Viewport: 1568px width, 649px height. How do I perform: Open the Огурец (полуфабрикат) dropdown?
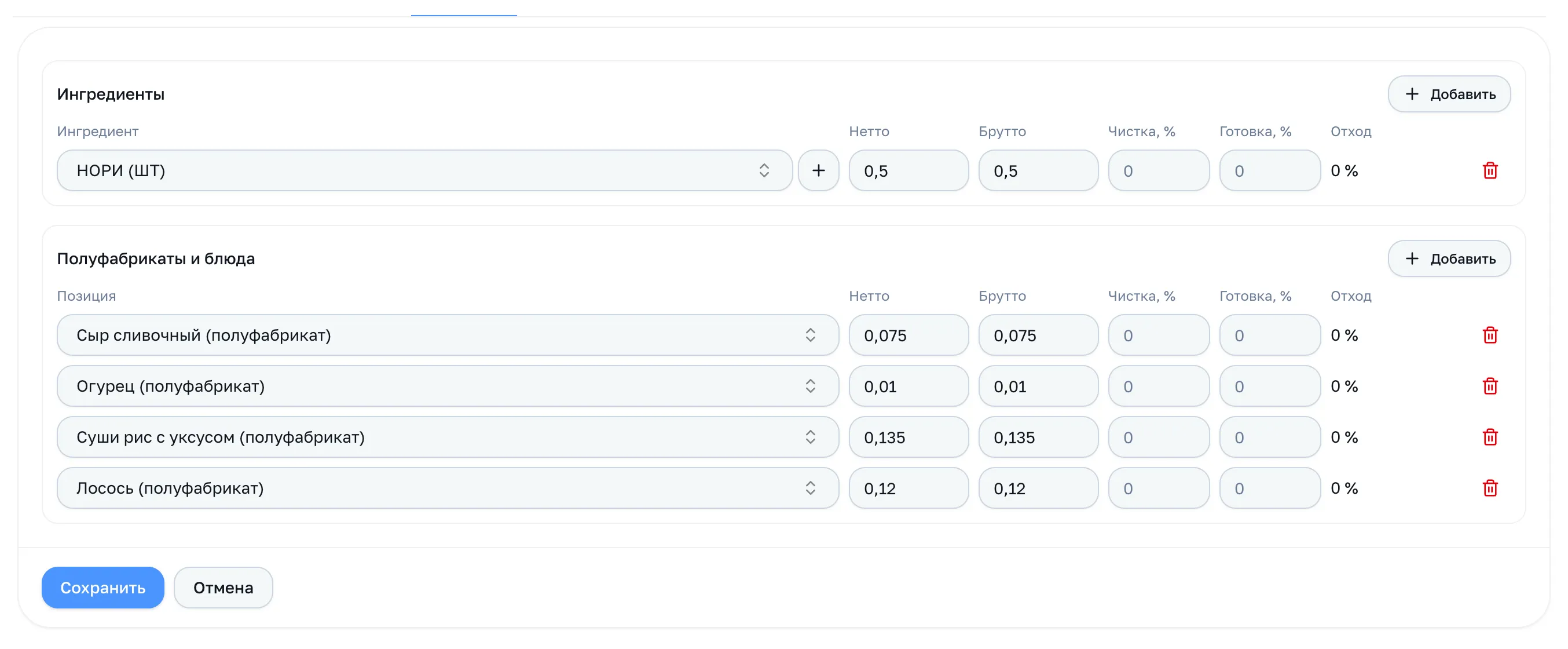click(448, 387)
